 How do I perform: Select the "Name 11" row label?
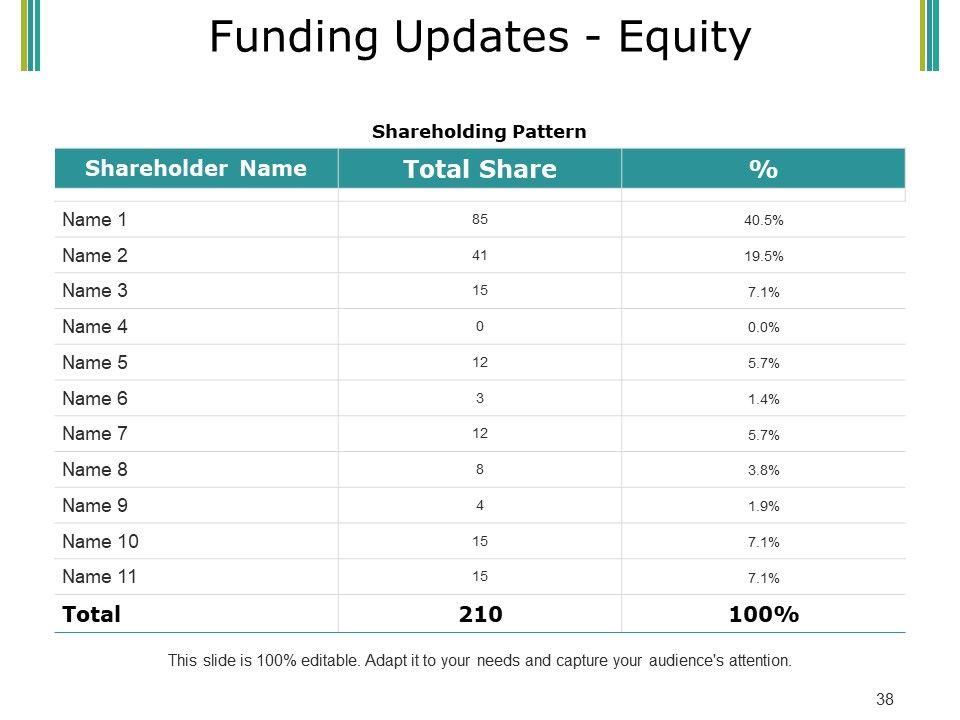99,577
